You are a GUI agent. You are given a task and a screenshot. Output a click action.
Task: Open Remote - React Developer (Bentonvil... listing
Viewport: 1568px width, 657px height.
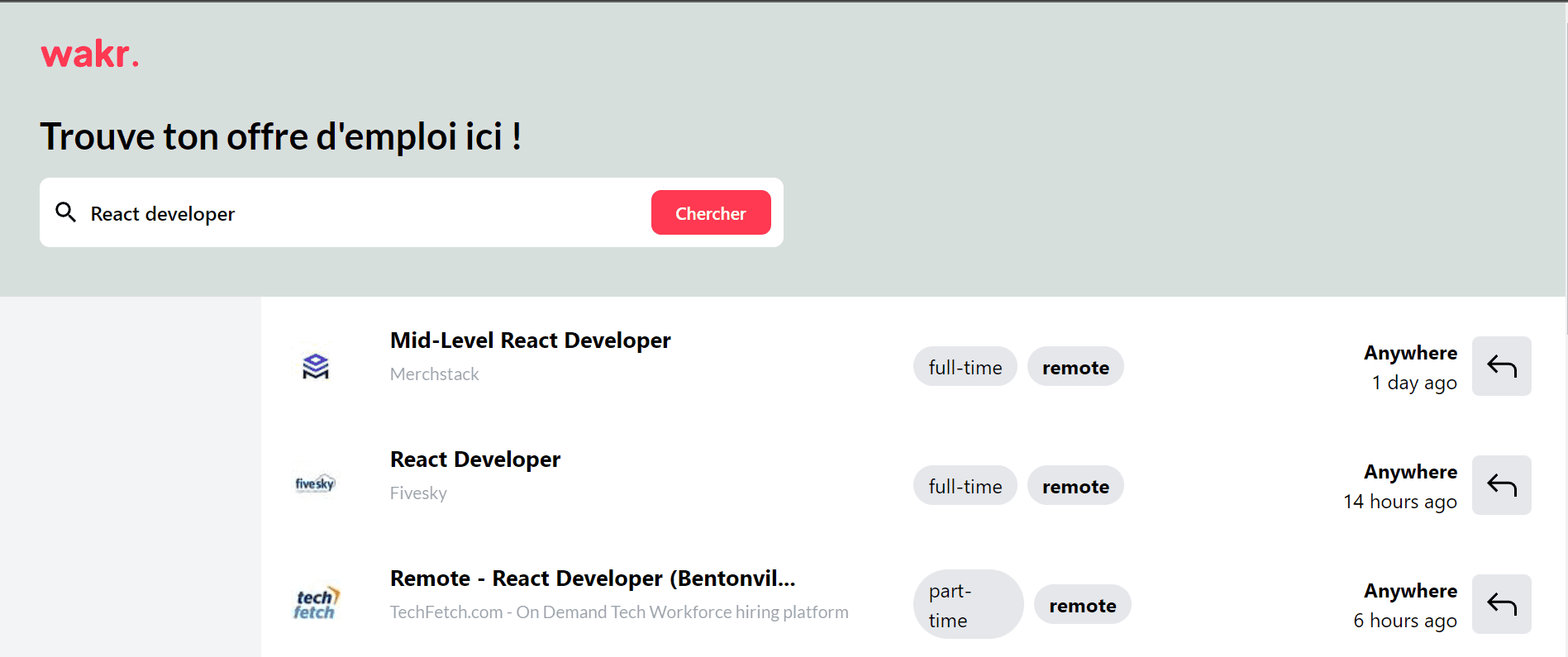point(592,578)
